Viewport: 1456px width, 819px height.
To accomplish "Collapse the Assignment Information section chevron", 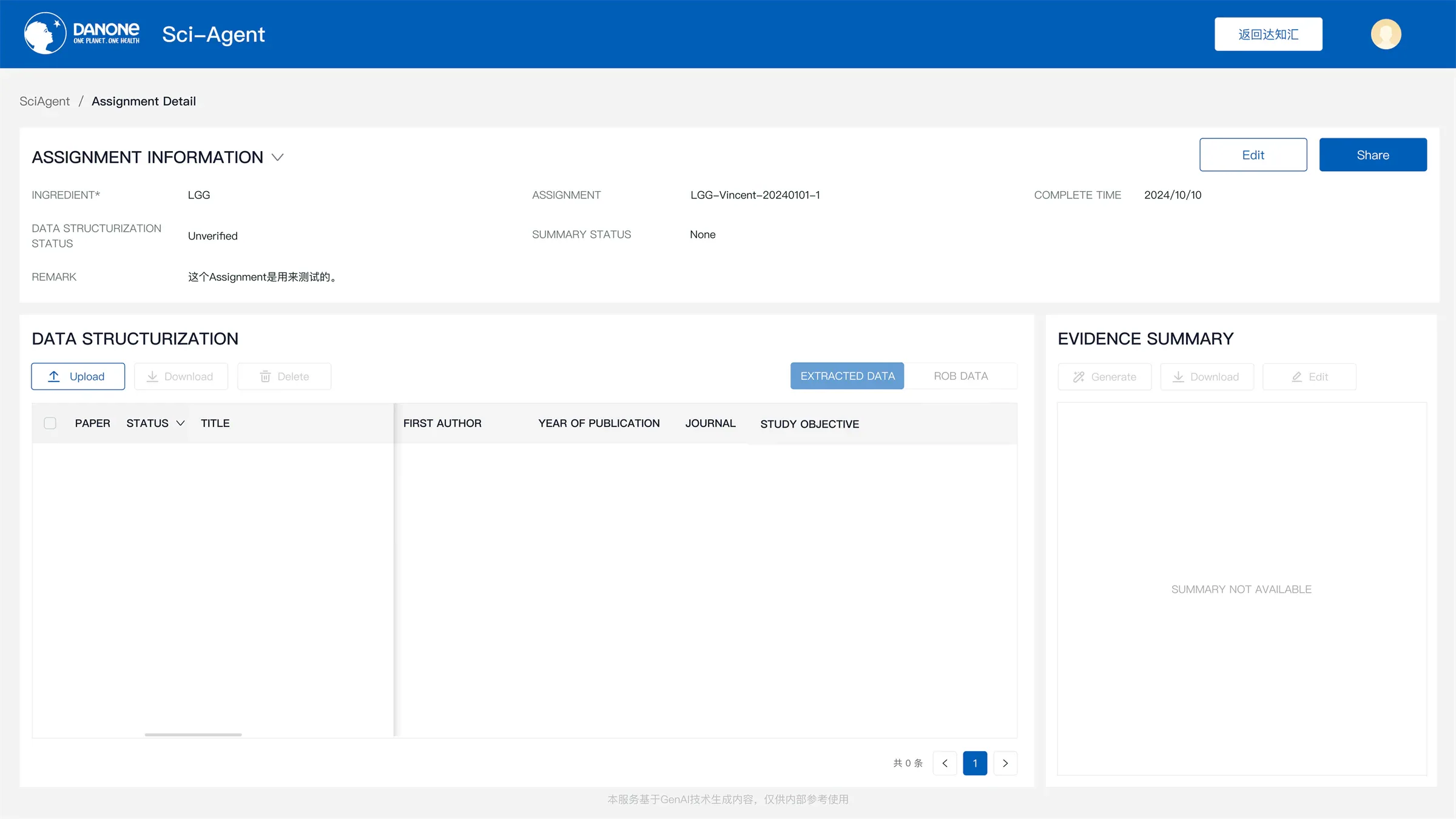I will 278,157.
